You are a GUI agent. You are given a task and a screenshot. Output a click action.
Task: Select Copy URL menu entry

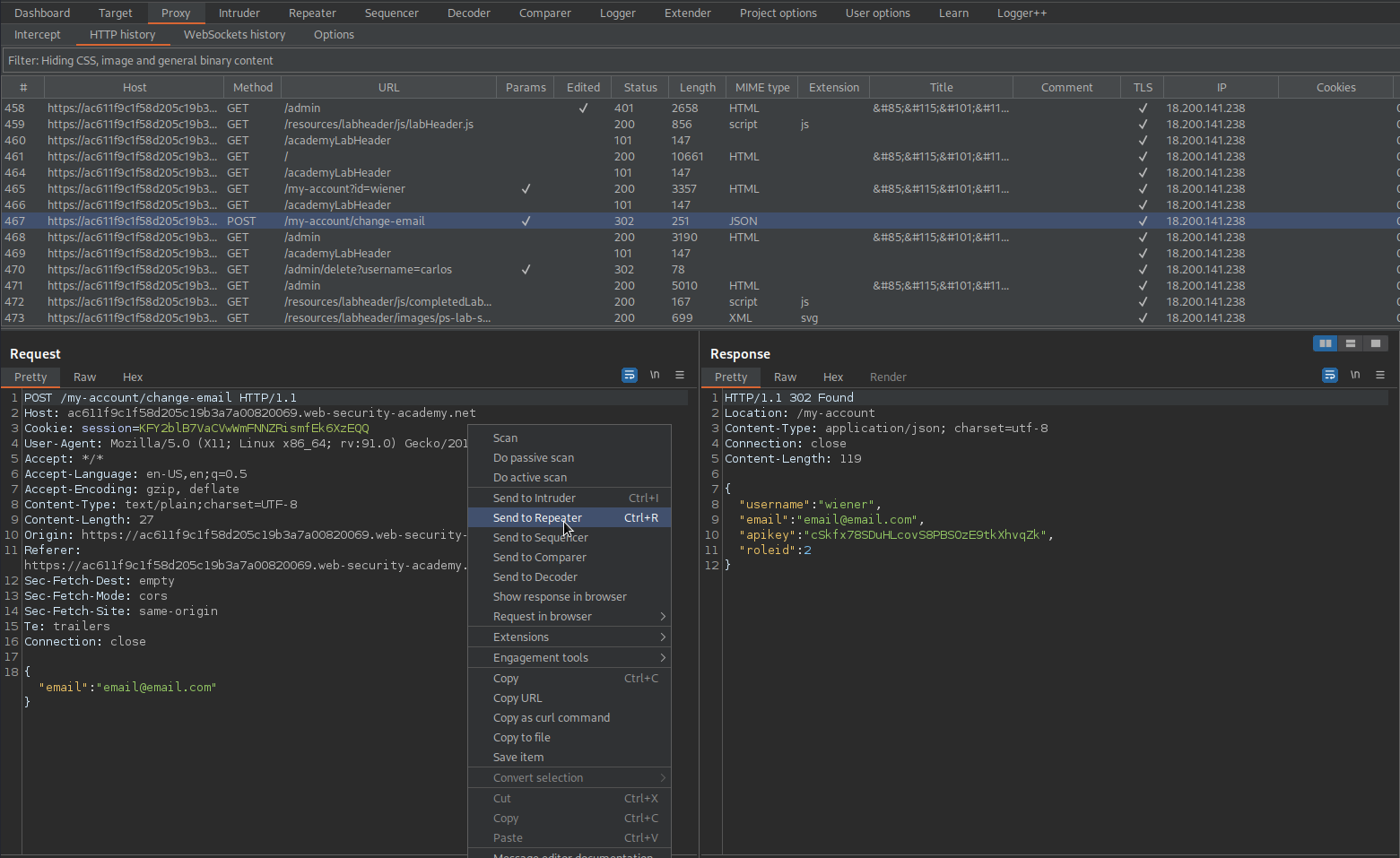click(570, 698)
